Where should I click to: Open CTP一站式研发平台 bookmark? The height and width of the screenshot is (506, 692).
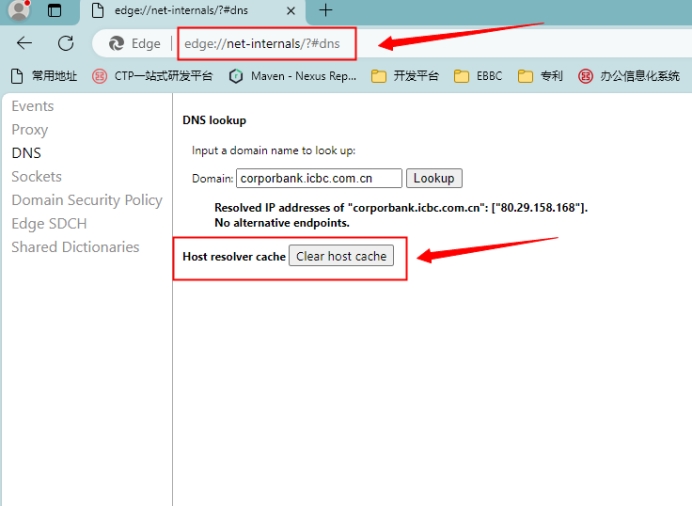click(153, 76)
